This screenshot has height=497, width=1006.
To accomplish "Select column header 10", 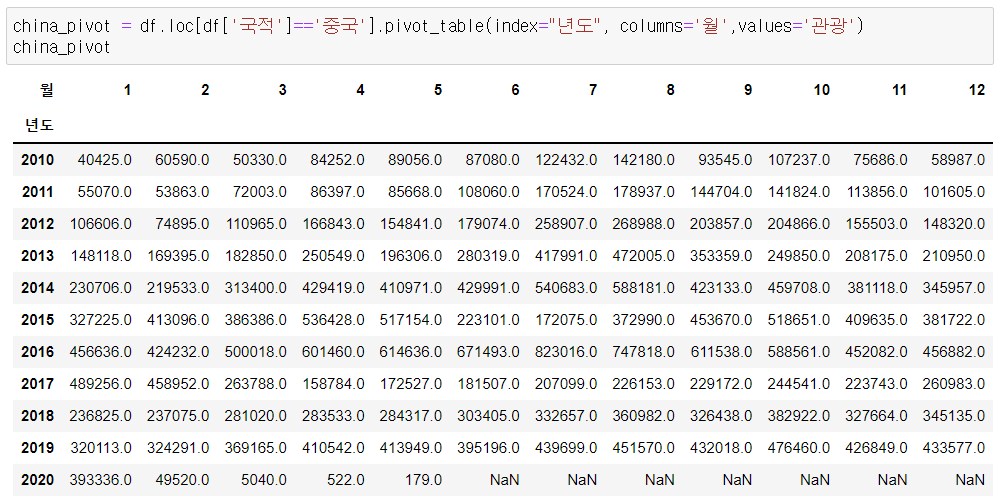I will [821, 90].
